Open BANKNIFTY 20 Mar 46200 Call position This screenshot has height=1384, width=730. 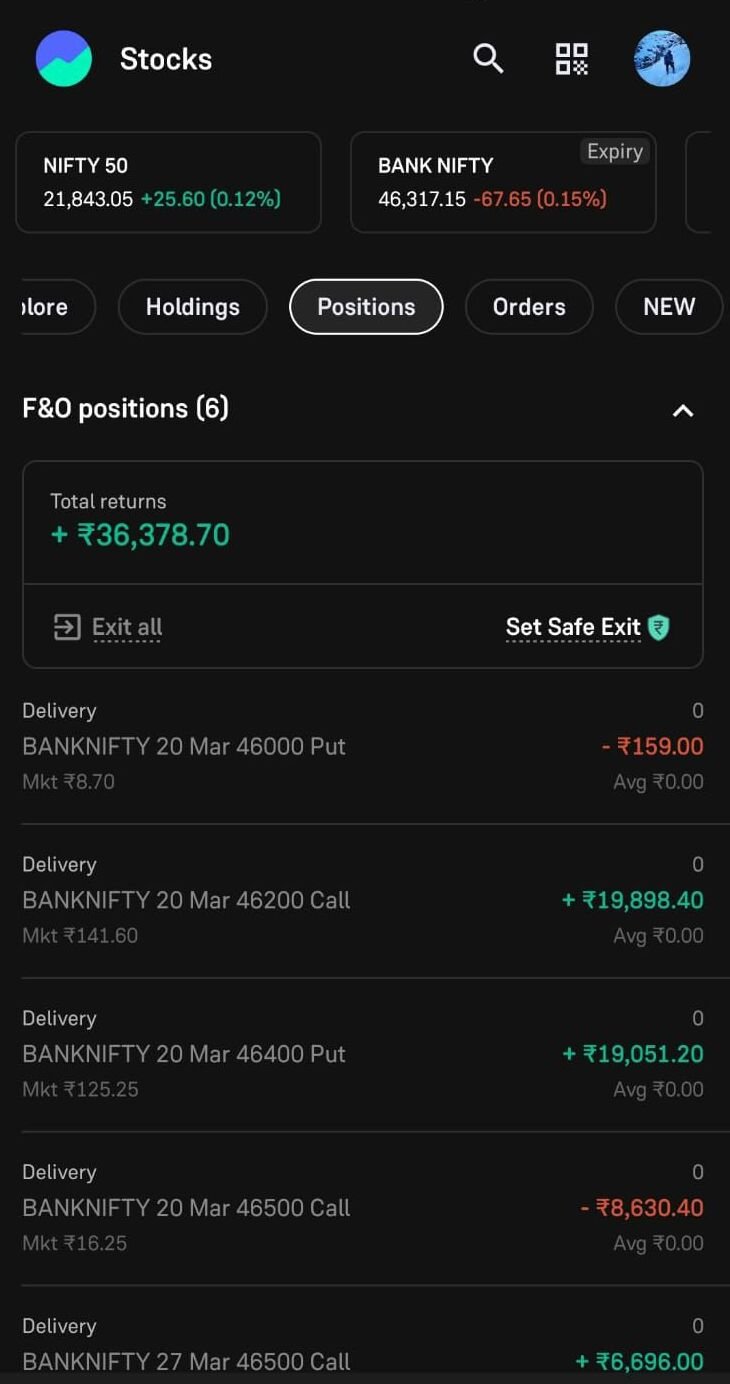pyautogui.click(x=186, y=900)
